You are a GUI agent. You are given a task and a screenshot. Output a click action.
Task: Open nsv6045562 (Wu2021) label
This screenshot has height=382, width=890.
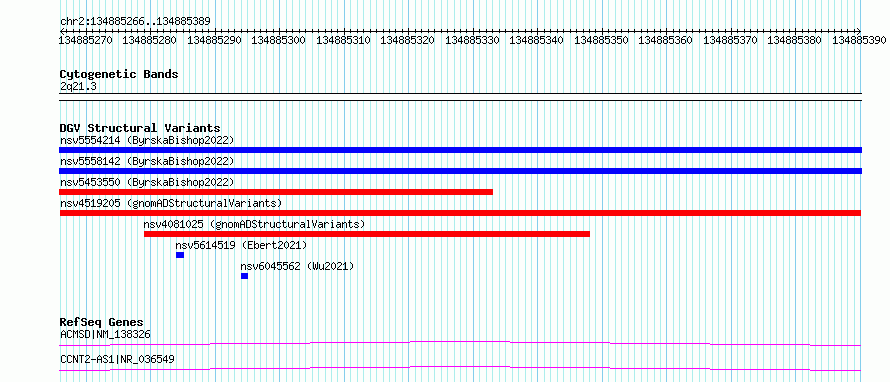pos(297,266)
